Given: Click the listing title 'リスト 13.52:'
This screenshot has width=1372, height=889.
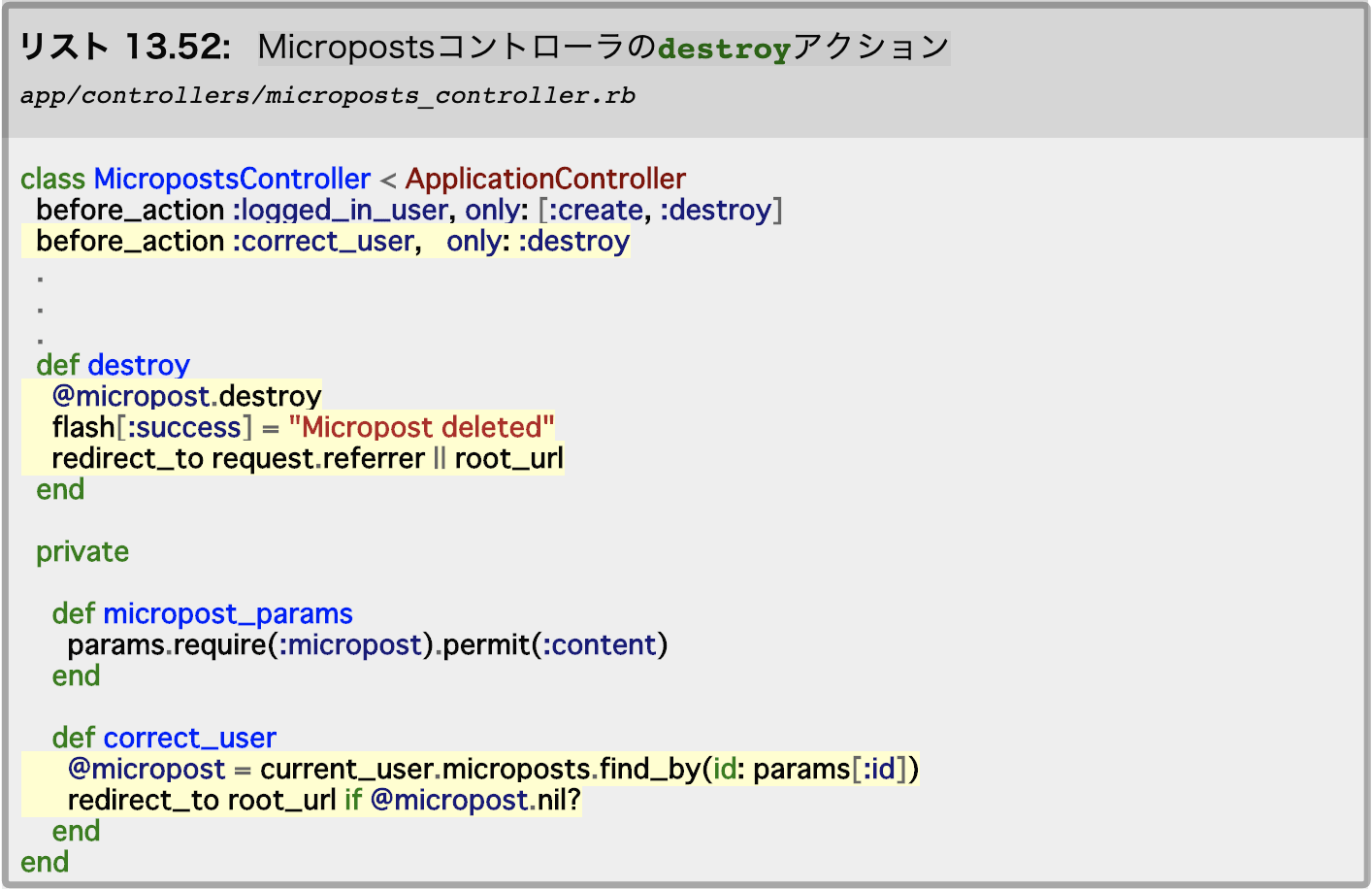Looking at the screenshot, I should pyautogui.click(x=126, y=47).
